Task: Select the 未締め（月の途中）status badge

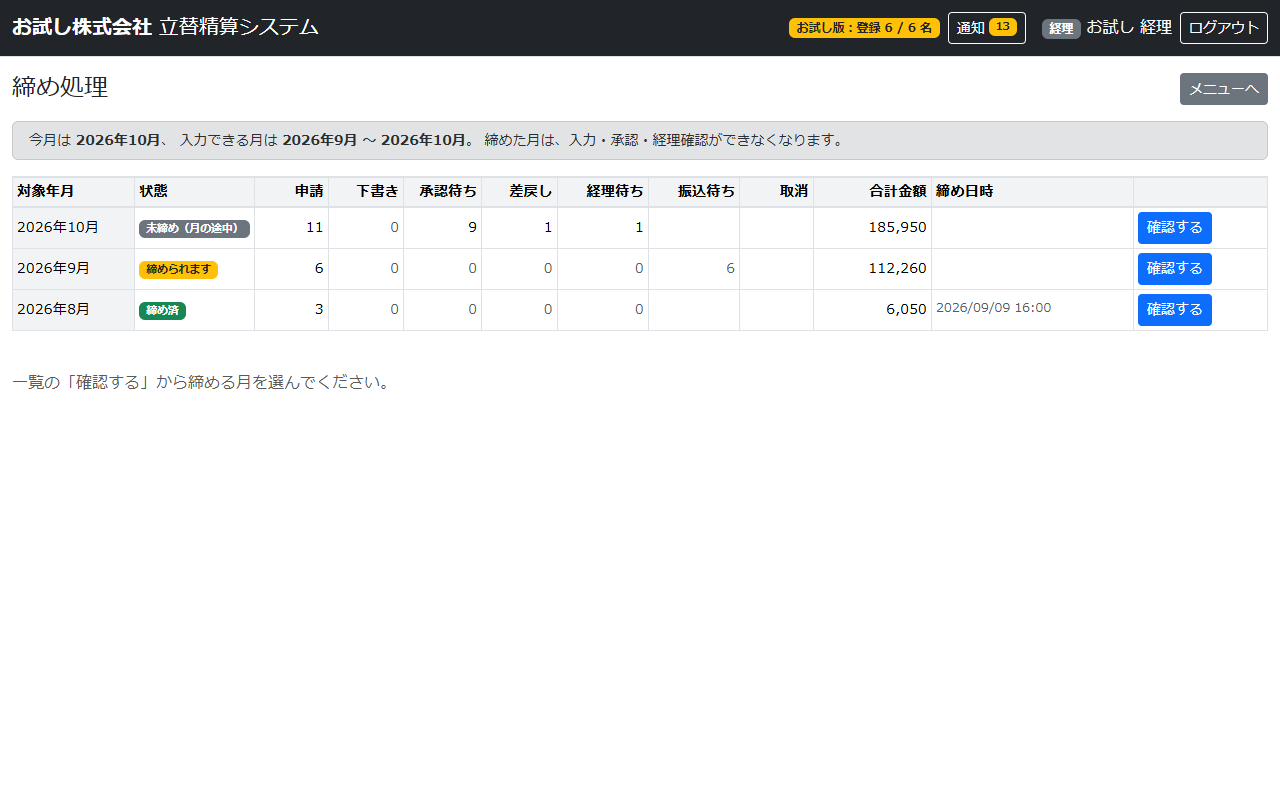Action: tap(194, 228)
